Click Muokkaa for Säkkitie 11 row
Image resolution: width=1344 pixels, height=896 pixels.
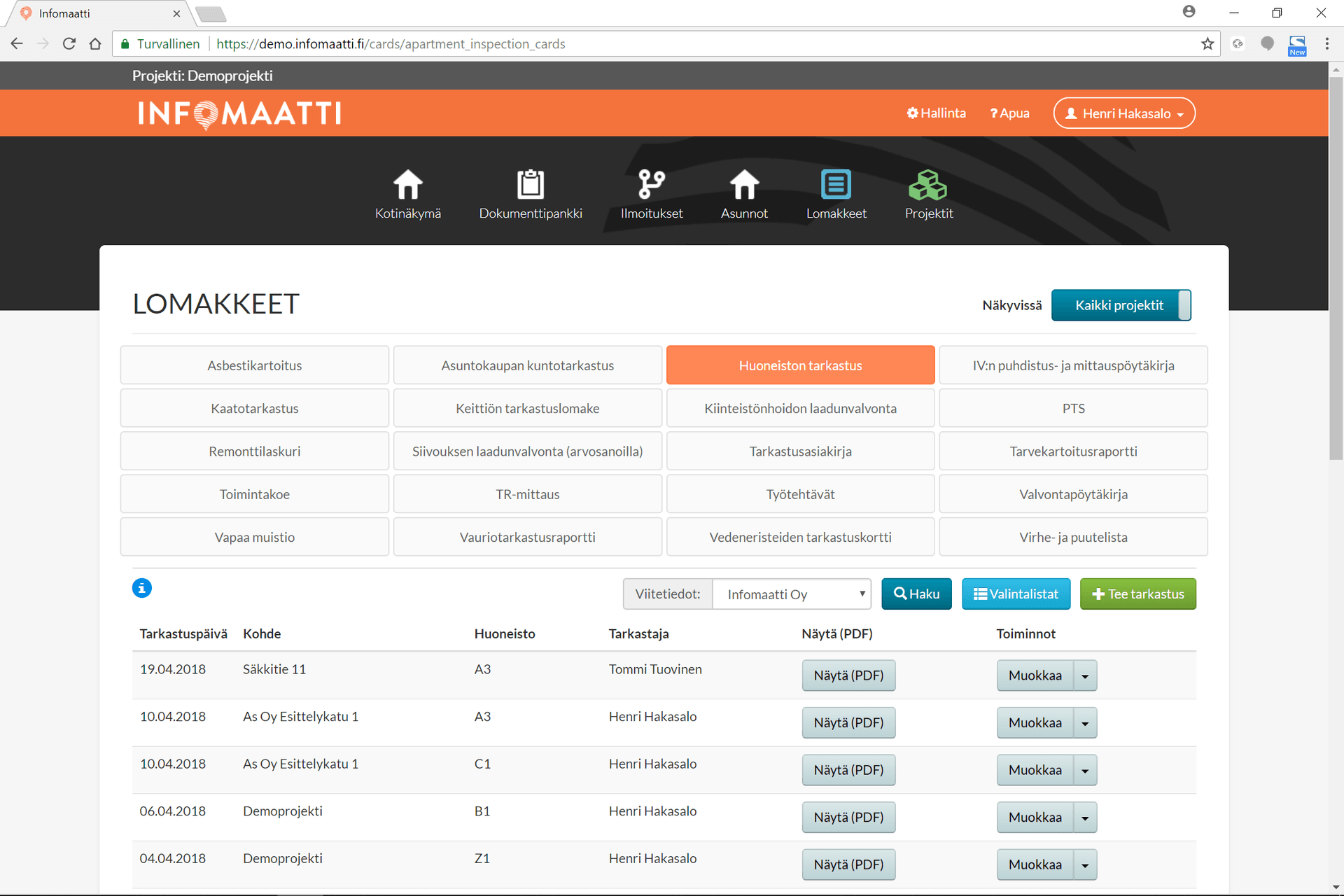coord(1035,675)
